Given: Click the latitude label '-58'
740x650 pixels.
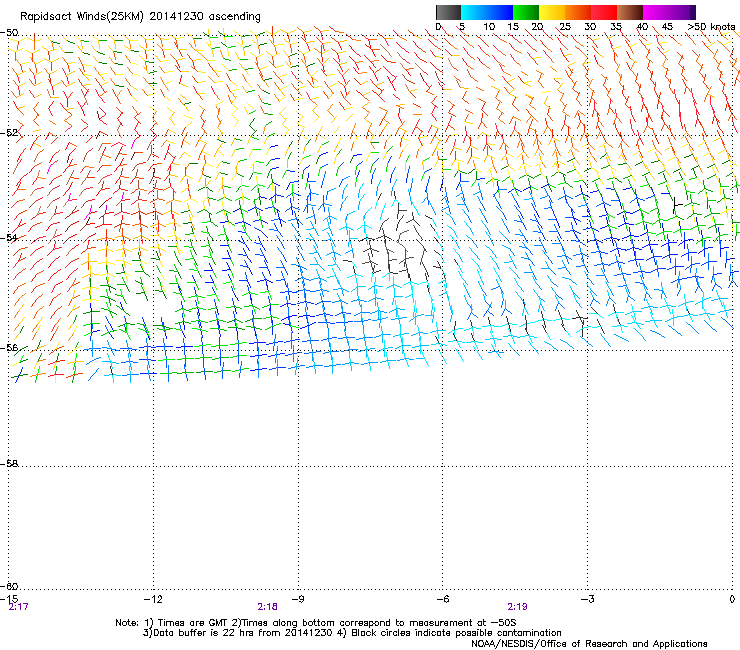Looking at the screenshot, I should pos(9,464).
